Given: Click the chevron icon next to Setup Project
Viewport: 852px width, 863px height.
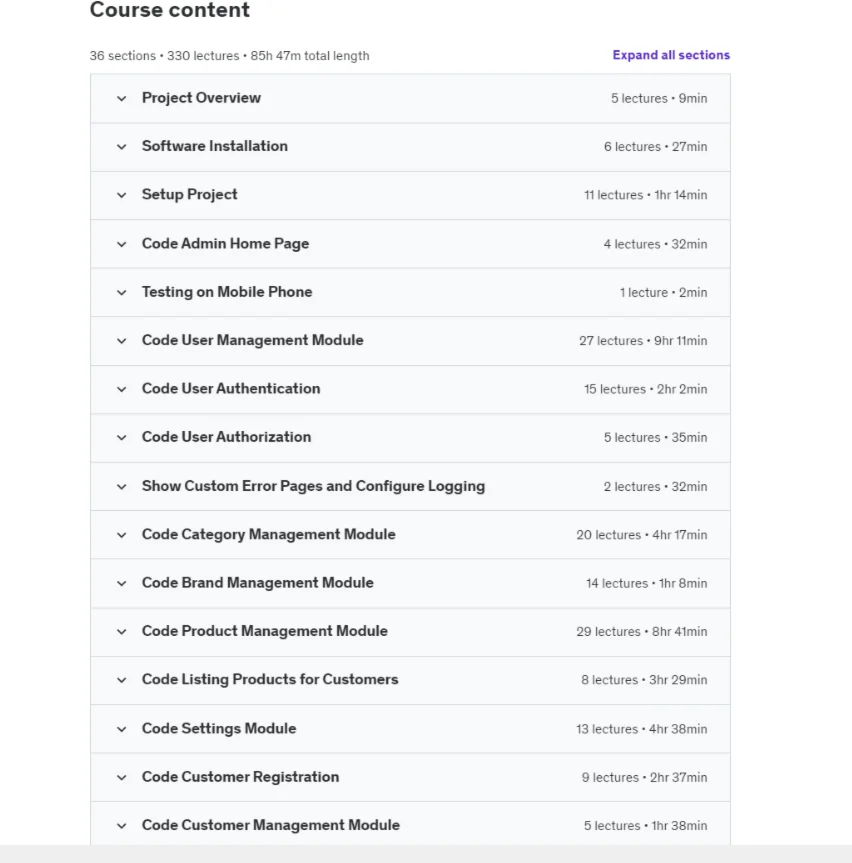Looking at the screenshot, I should (122, 195).
